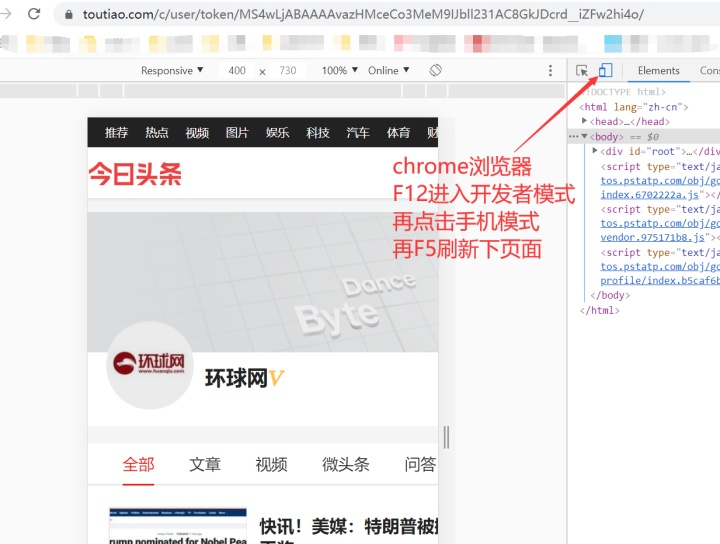Select the 全部 content tab
Screen dimensions: 720x544
(x=138, y=465)
